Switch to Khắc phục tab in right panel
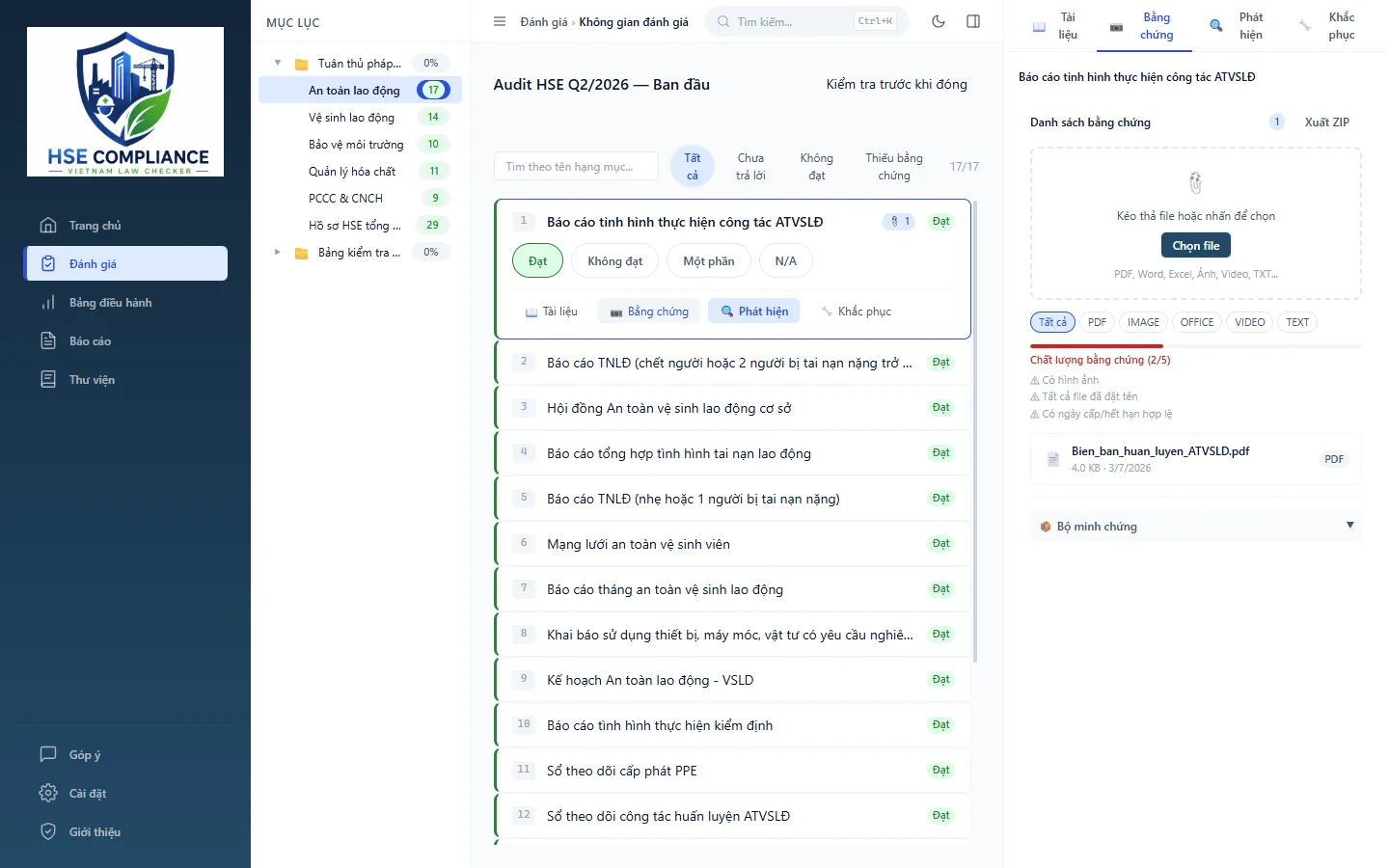The image size is (1389, 868). [x=1327, y=26]
